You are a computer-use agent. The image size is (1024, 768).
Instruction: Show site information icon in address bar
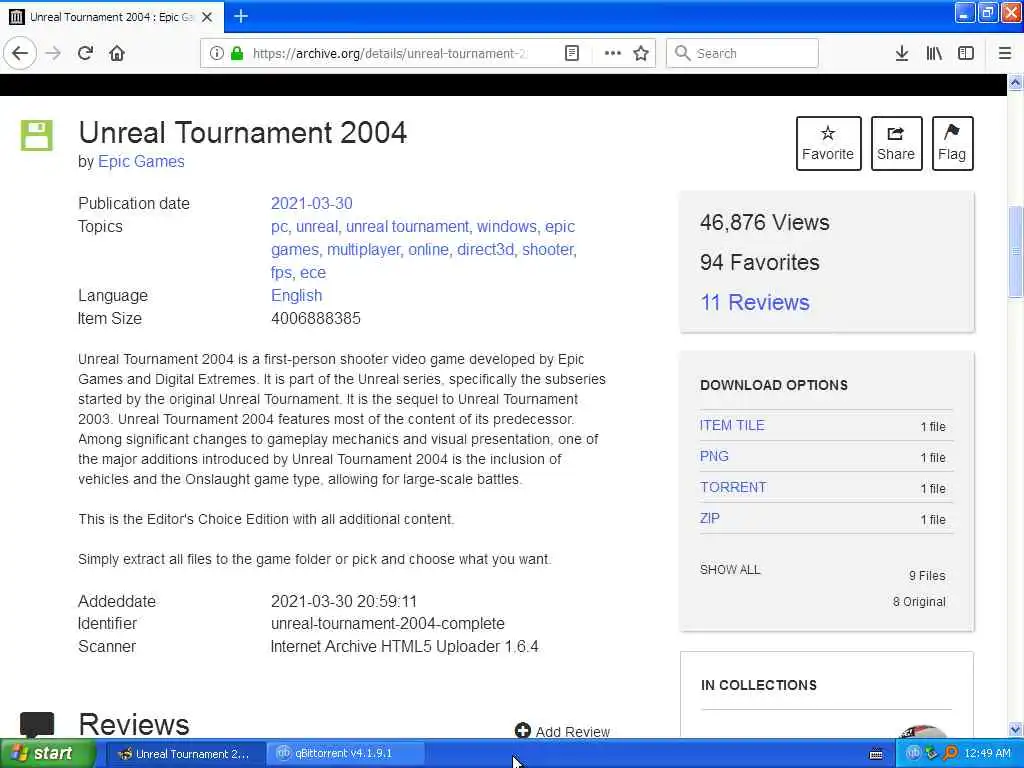(x=216, y=53)
